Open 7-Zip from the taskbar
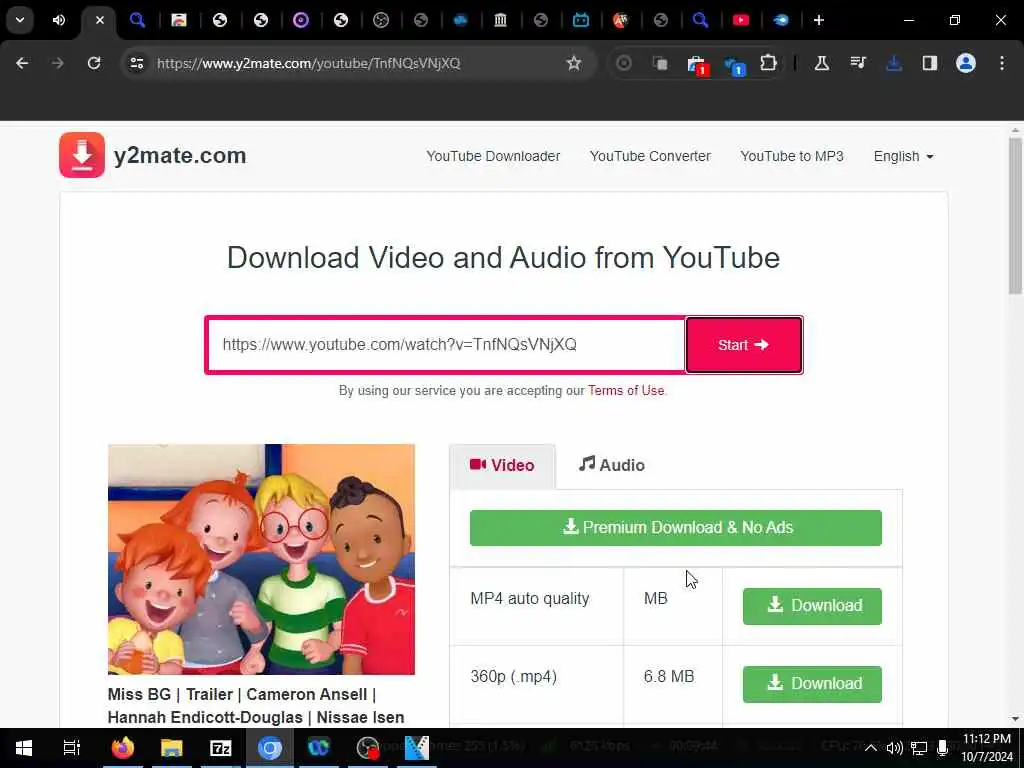This screenshot has height=768, width=1024. pos(221,748)
